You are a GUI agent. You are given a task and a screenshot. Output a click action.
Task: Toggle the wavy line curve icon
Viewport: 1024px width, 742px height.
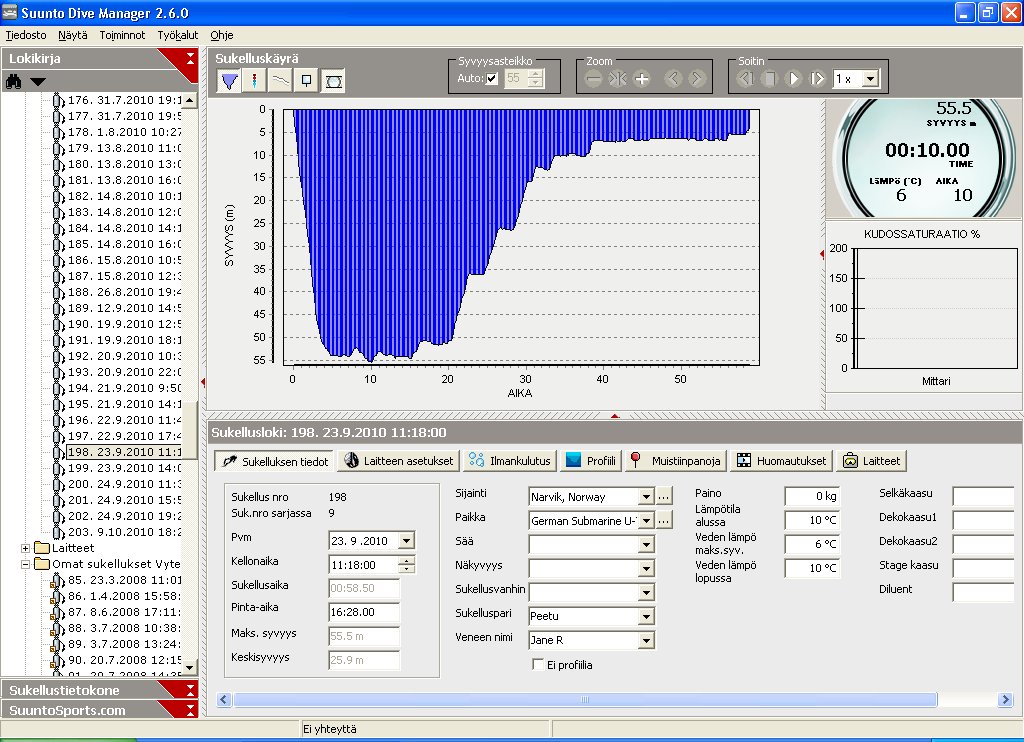point(280,80)
